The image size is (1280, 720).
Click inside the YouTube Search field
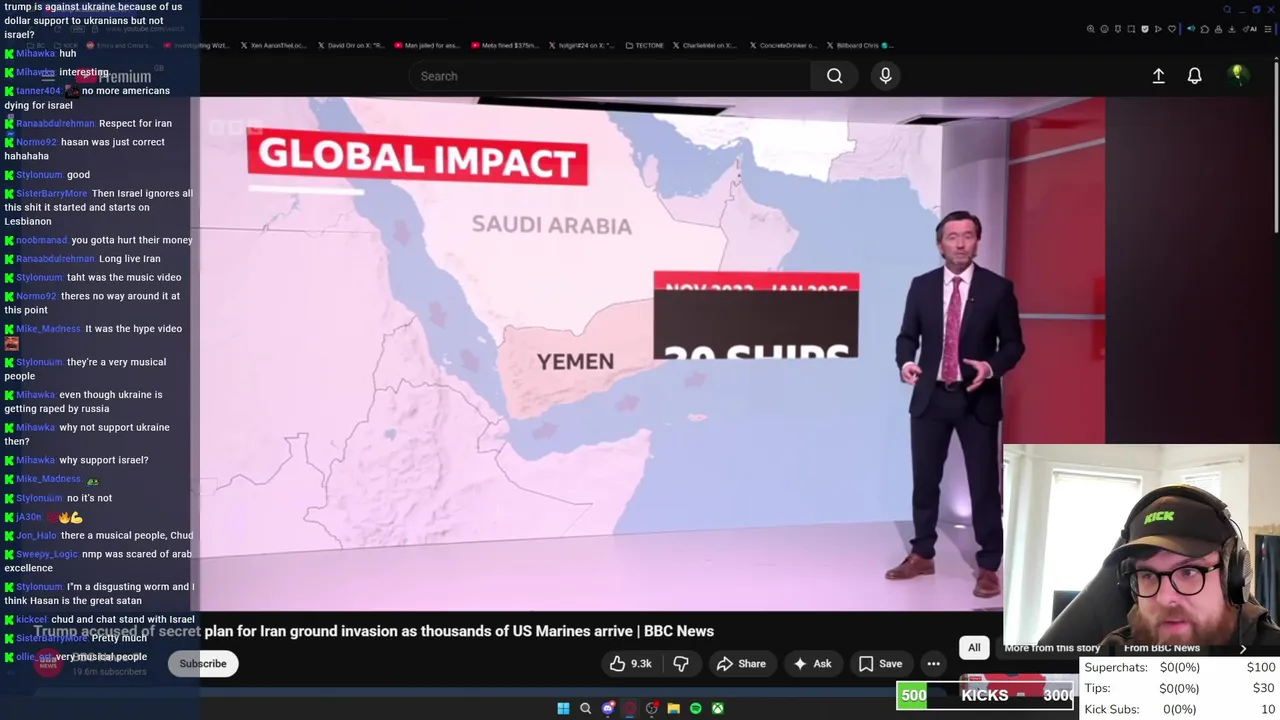(610, 76)
